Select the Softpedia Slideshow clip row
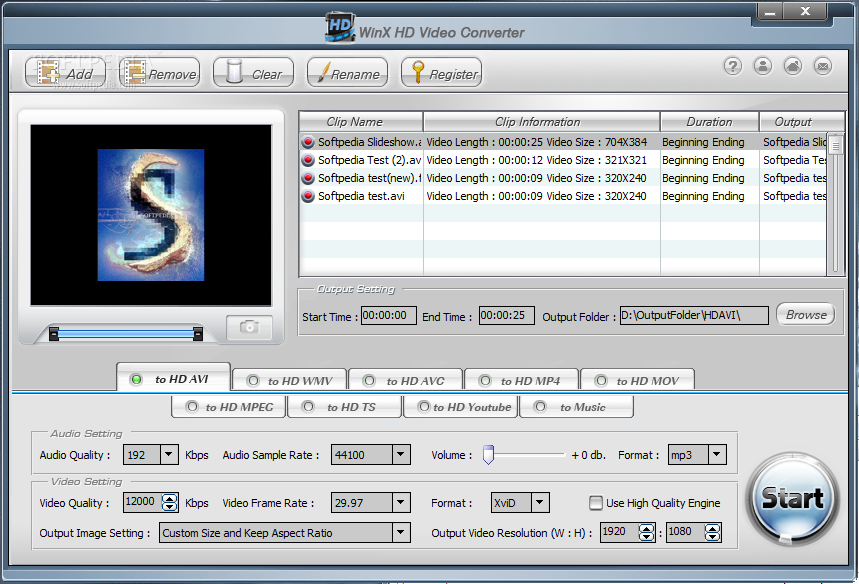This screenshot has height=584, width=859. [563, 142]
